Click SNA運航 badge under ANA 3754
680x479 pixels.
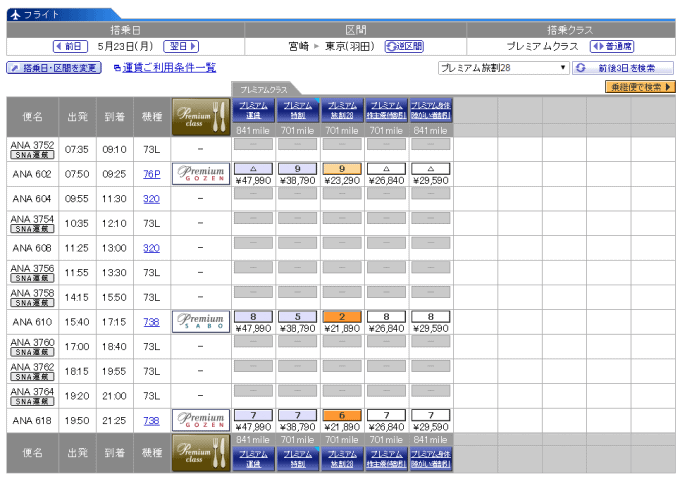[33, 229]
